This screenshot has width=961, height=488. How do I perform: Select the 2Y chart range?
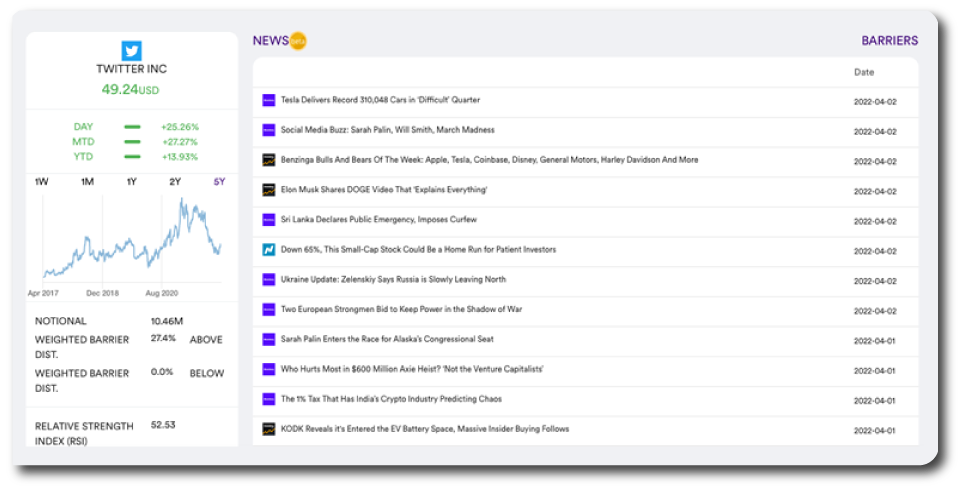pyautogui.click(x=175, y=181)
